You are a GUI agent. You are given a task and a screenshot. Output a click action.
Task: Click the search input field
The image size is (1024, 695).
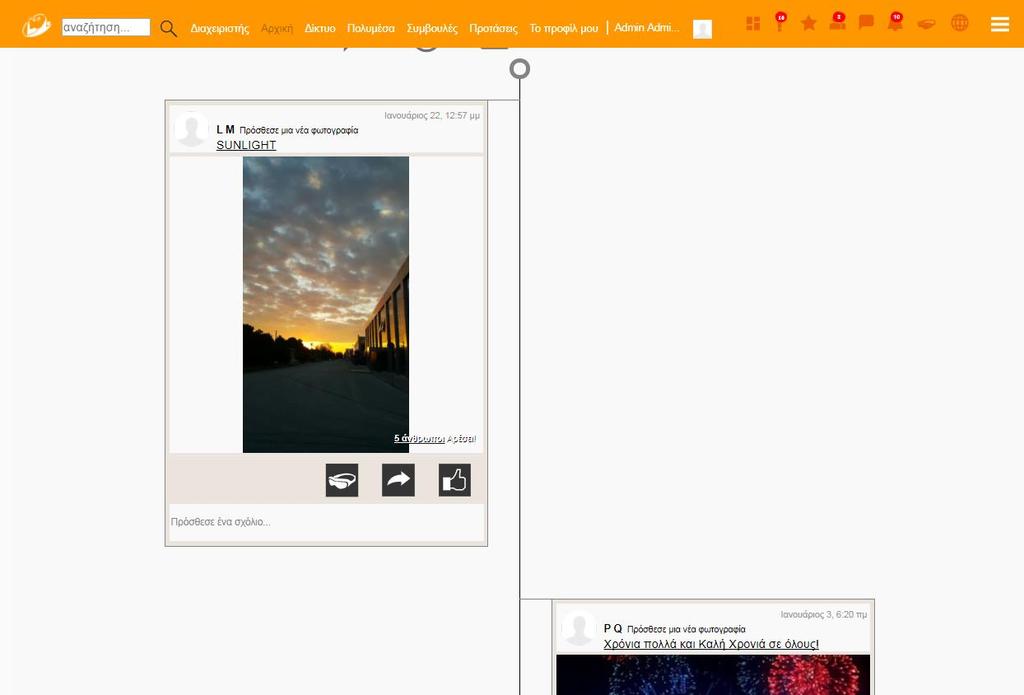pos(106,27)
